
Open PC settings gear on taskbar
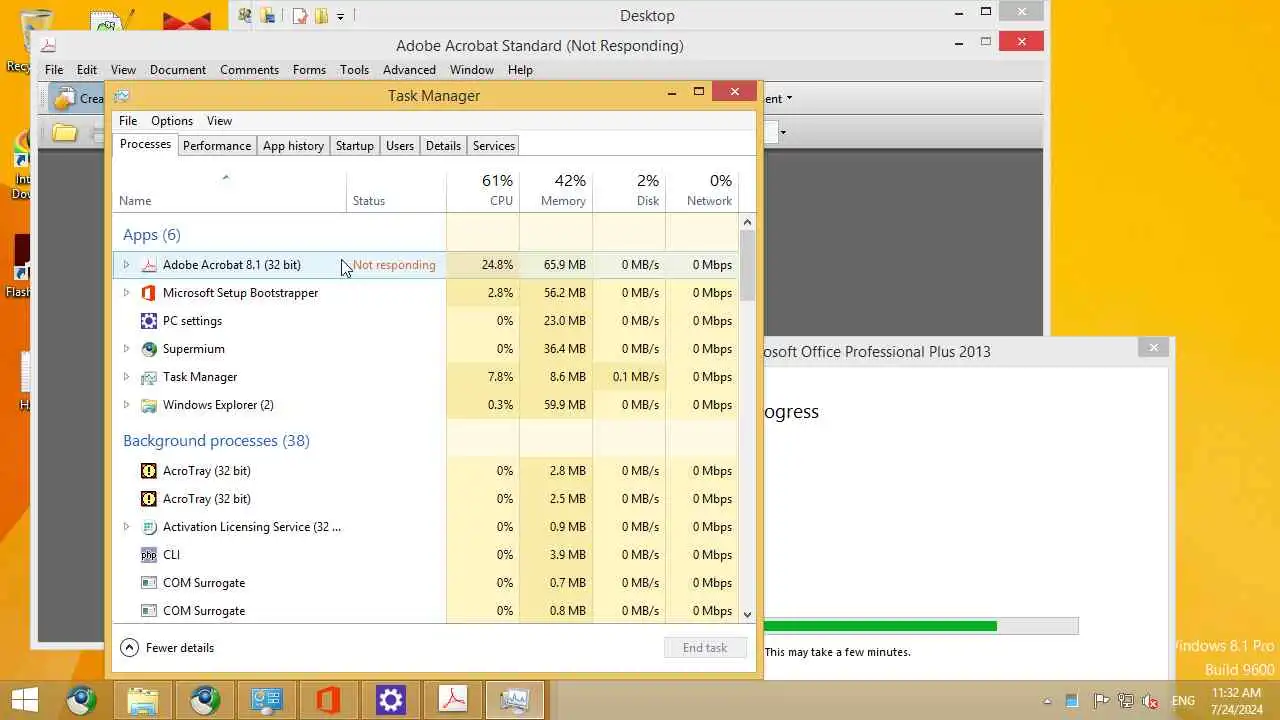click(391, 700)
